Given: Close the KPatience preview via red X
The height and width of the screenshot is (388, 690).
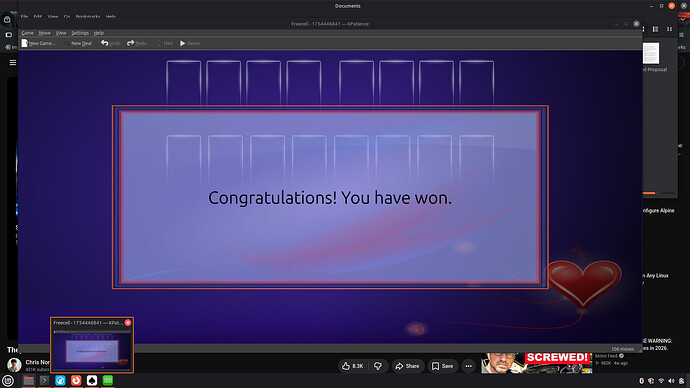Looking at the screenshot, I should [x=128, y=322].
